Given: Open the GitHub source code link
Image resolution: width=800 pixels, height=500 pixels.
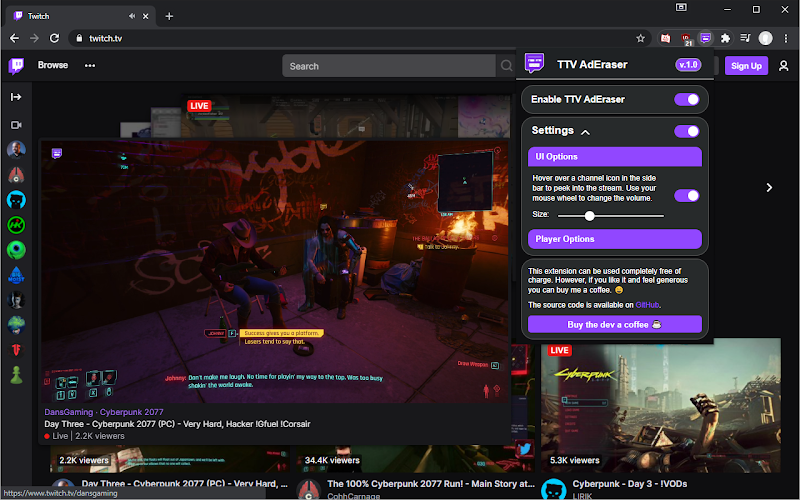Looking at the screenshot, I should [x=647, y=305].
